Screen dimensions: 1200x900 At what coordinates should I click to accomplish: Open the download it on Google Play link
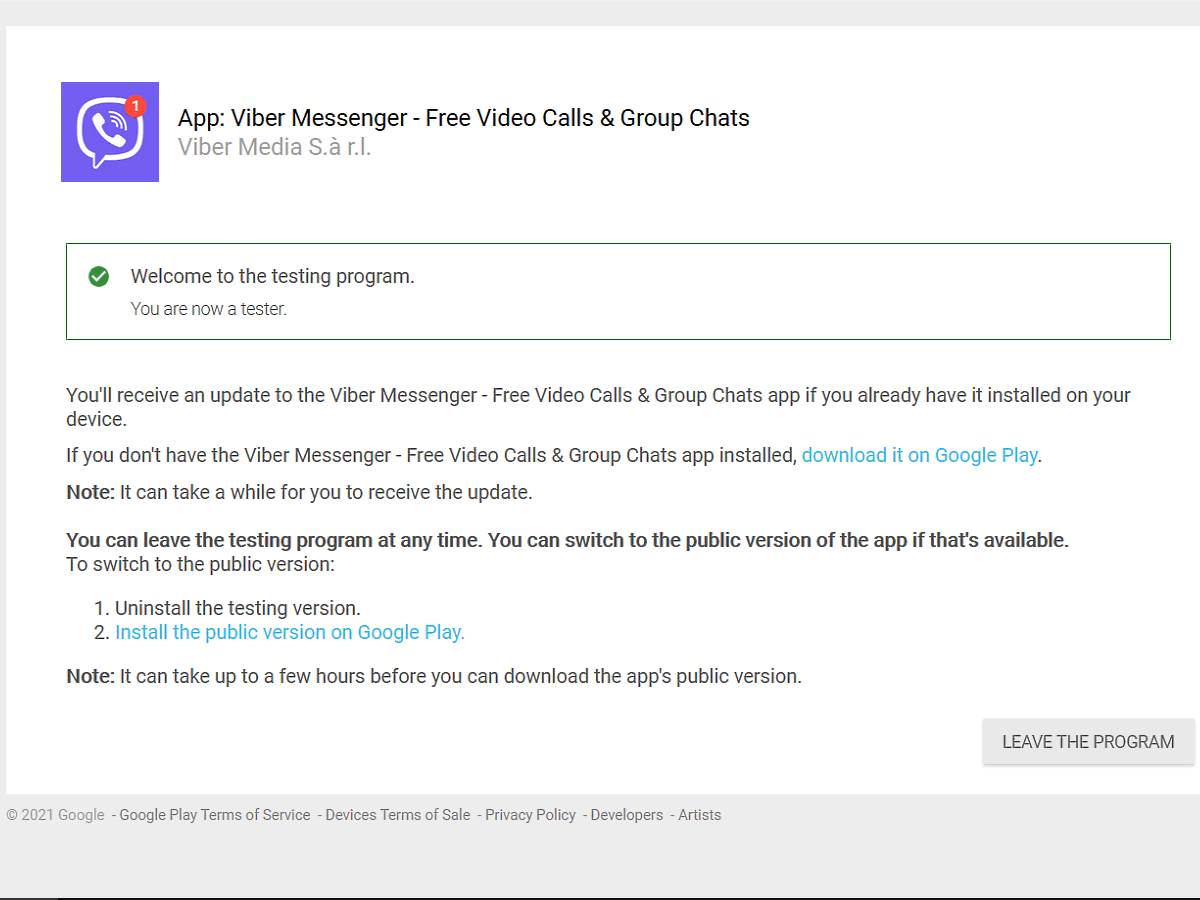[919, 455]
